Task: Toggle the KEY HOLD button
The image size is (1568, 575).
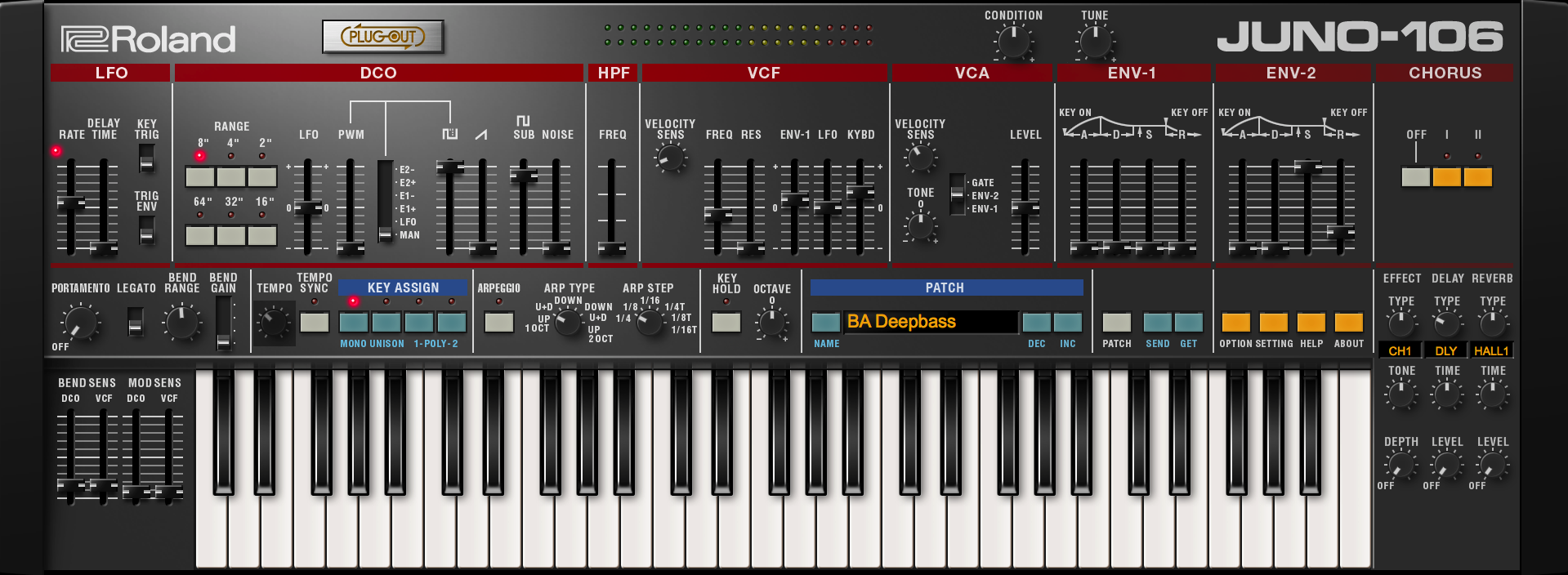Action: [x=726, y=322]
